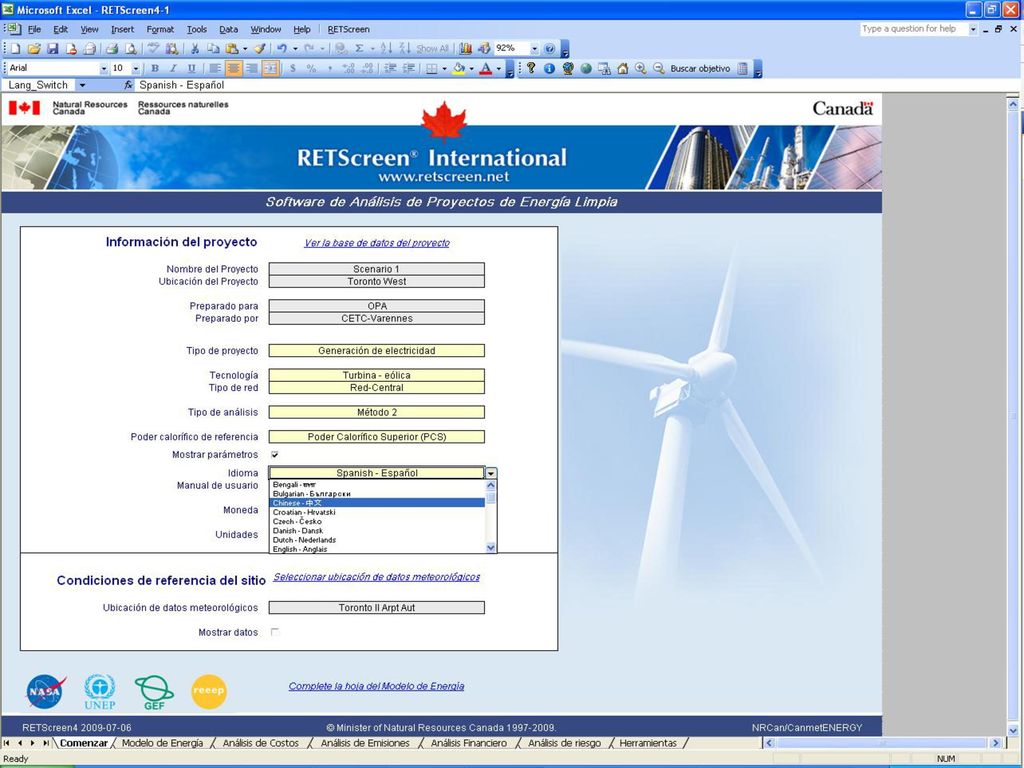Click 'Complete la hoja del Modelo de Energía' link
The height and width of the screenshot is (768, 1024).
click(x=377, y=686)
